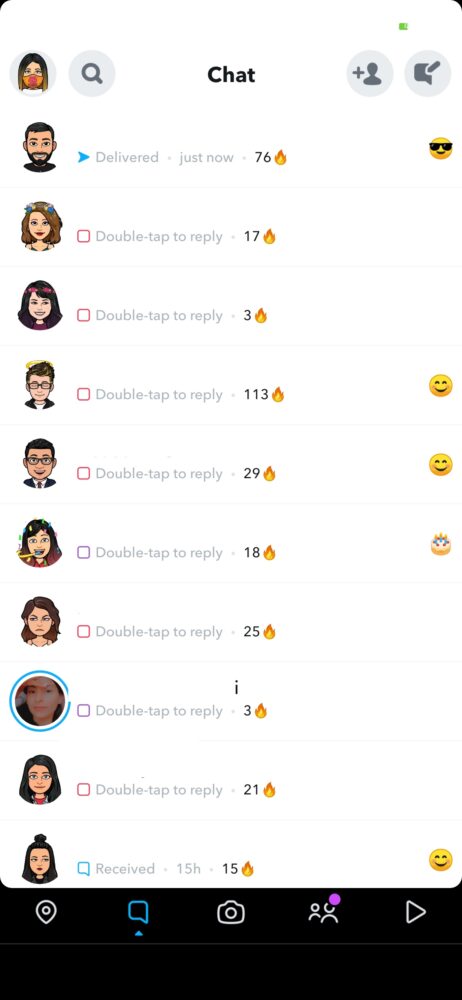Open my profile Bitmoji avatar
The height and width of the screenshot is (1000, 462).
click(33, 74)
